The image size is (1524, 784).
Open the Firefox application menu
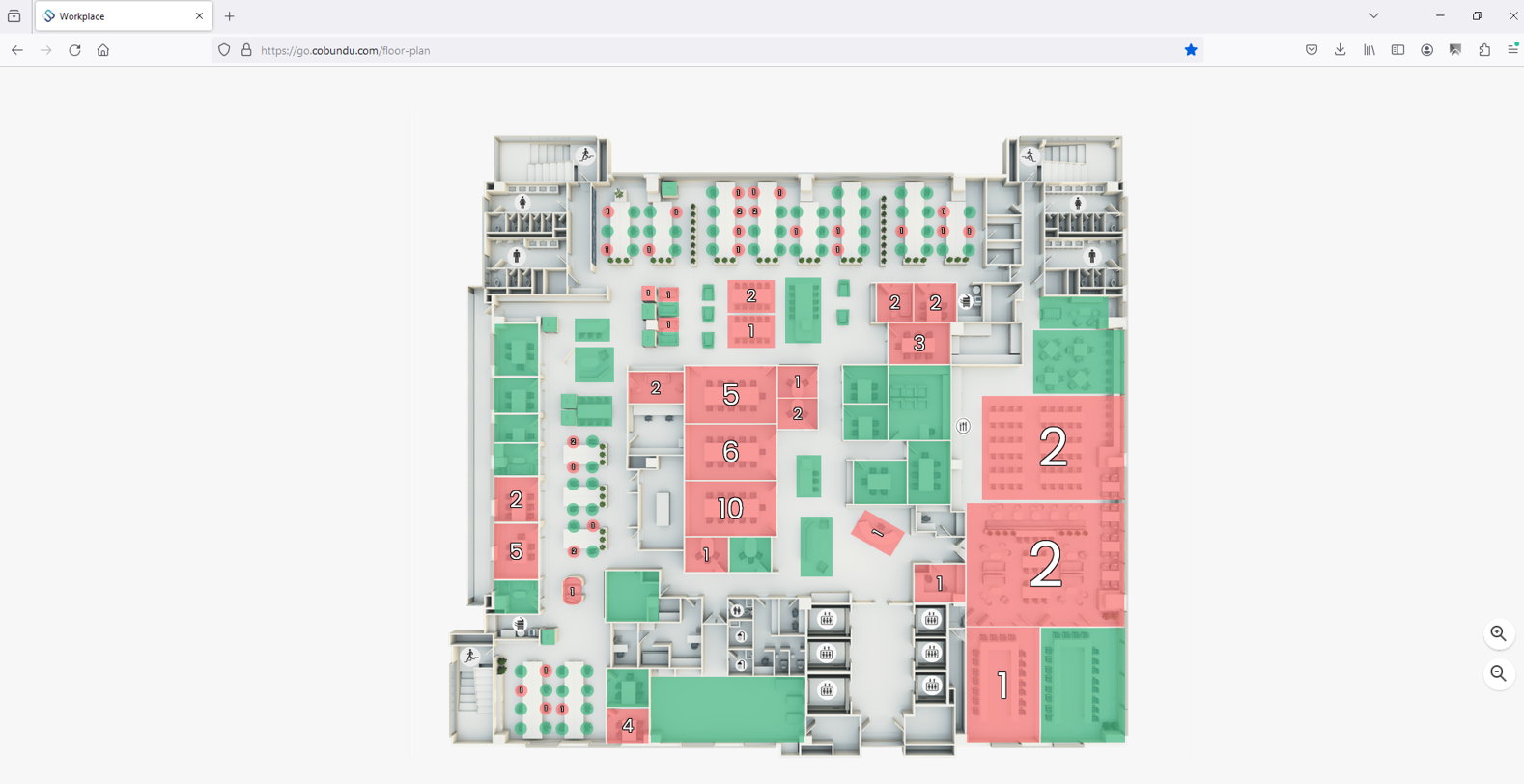pos(1512,50)
